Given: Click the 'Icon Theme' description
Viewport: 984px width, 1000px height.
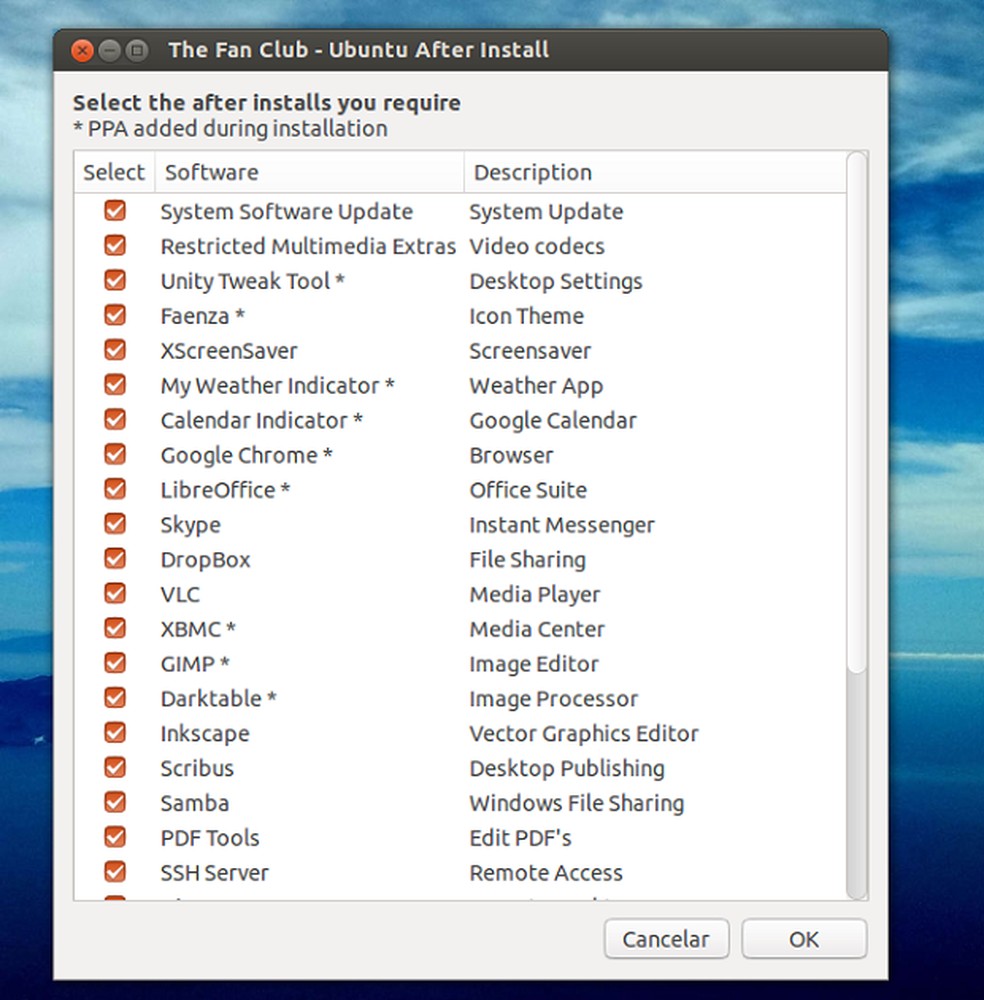Looking at the screenshot, I should click(x=527, y=316).
